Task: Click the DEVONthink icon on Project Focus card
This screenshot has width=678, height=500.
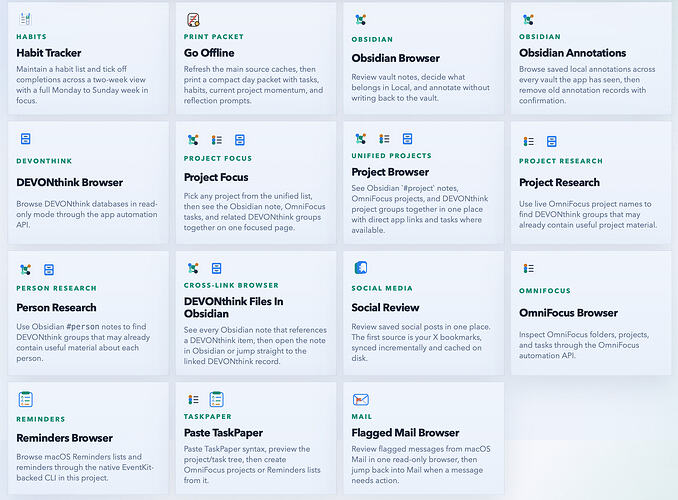Action: tap(240, 140)
